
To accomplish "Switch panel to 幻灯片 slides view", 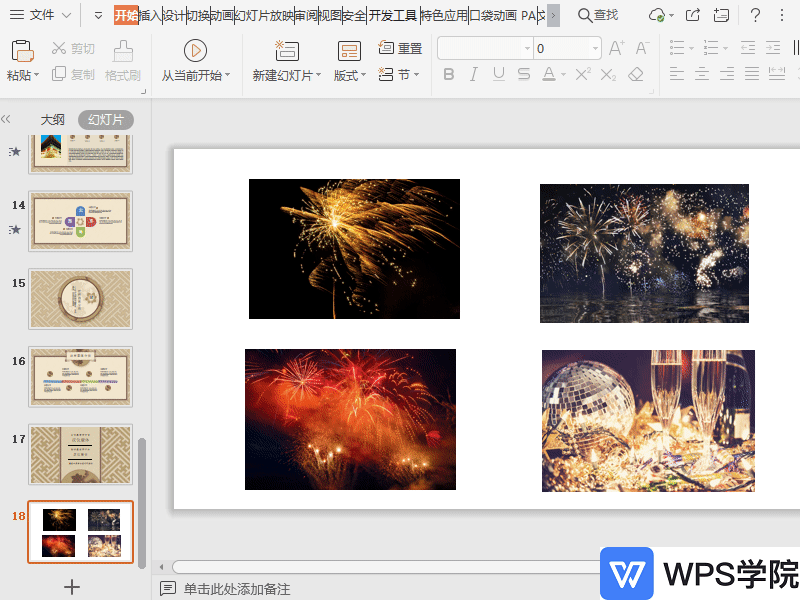I will click(x=106, y=120).
